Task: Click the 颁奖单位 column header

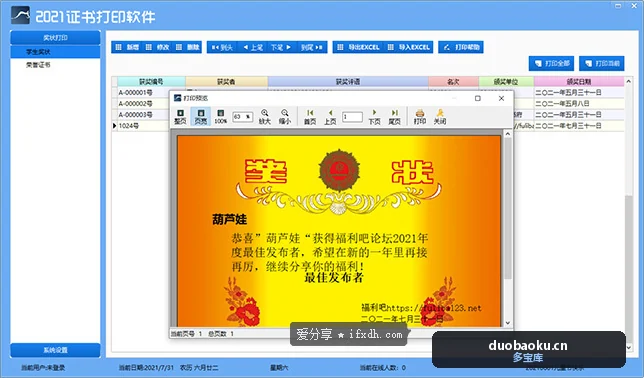Action: coord(506,81)
